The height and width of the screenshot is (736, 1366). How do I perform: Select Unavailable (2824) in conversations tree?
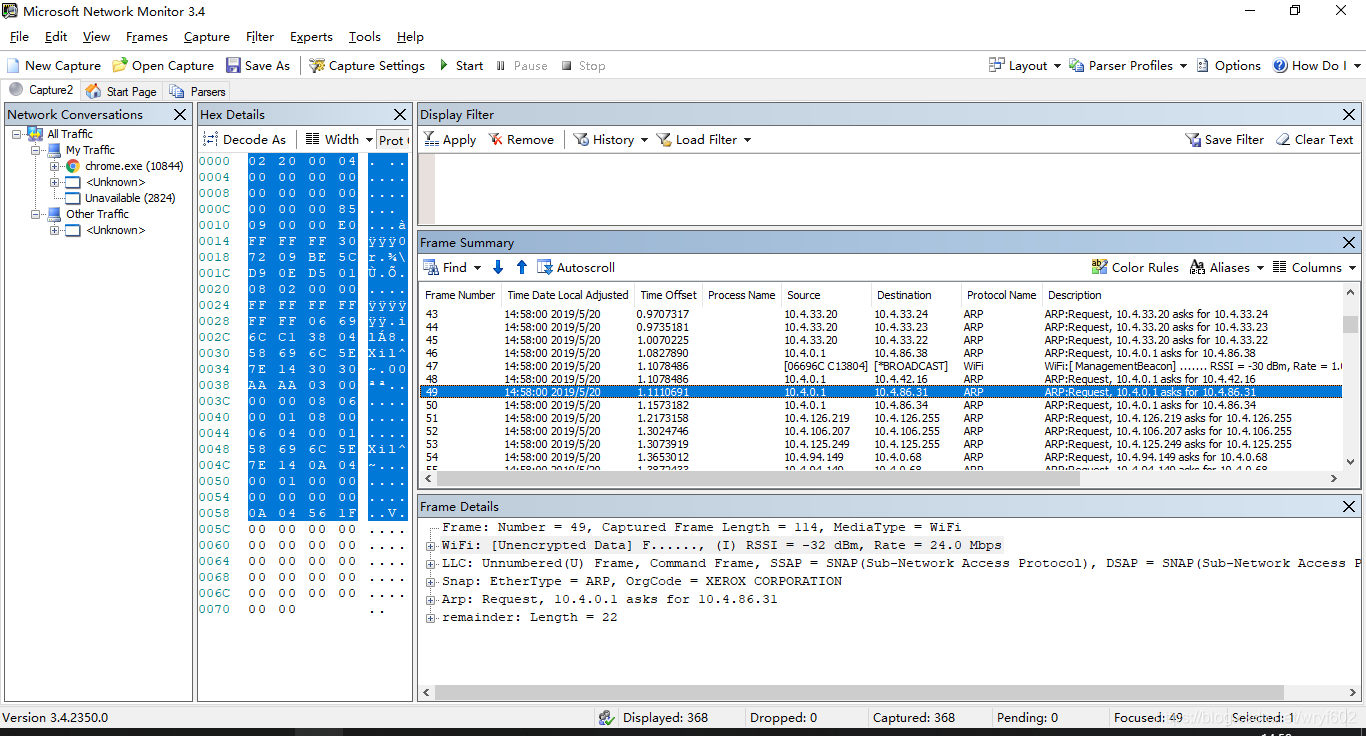(130, 198)
